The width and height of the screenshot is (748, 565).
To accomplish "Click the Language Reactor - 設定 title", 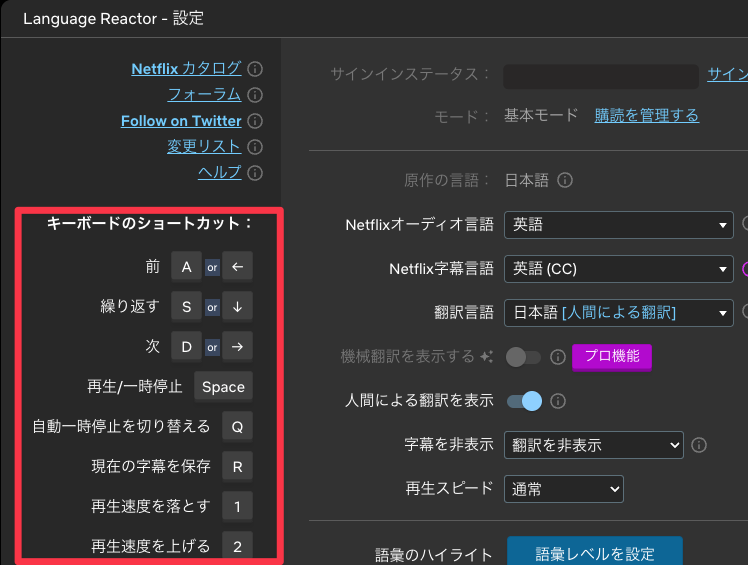I will point(114,19).
